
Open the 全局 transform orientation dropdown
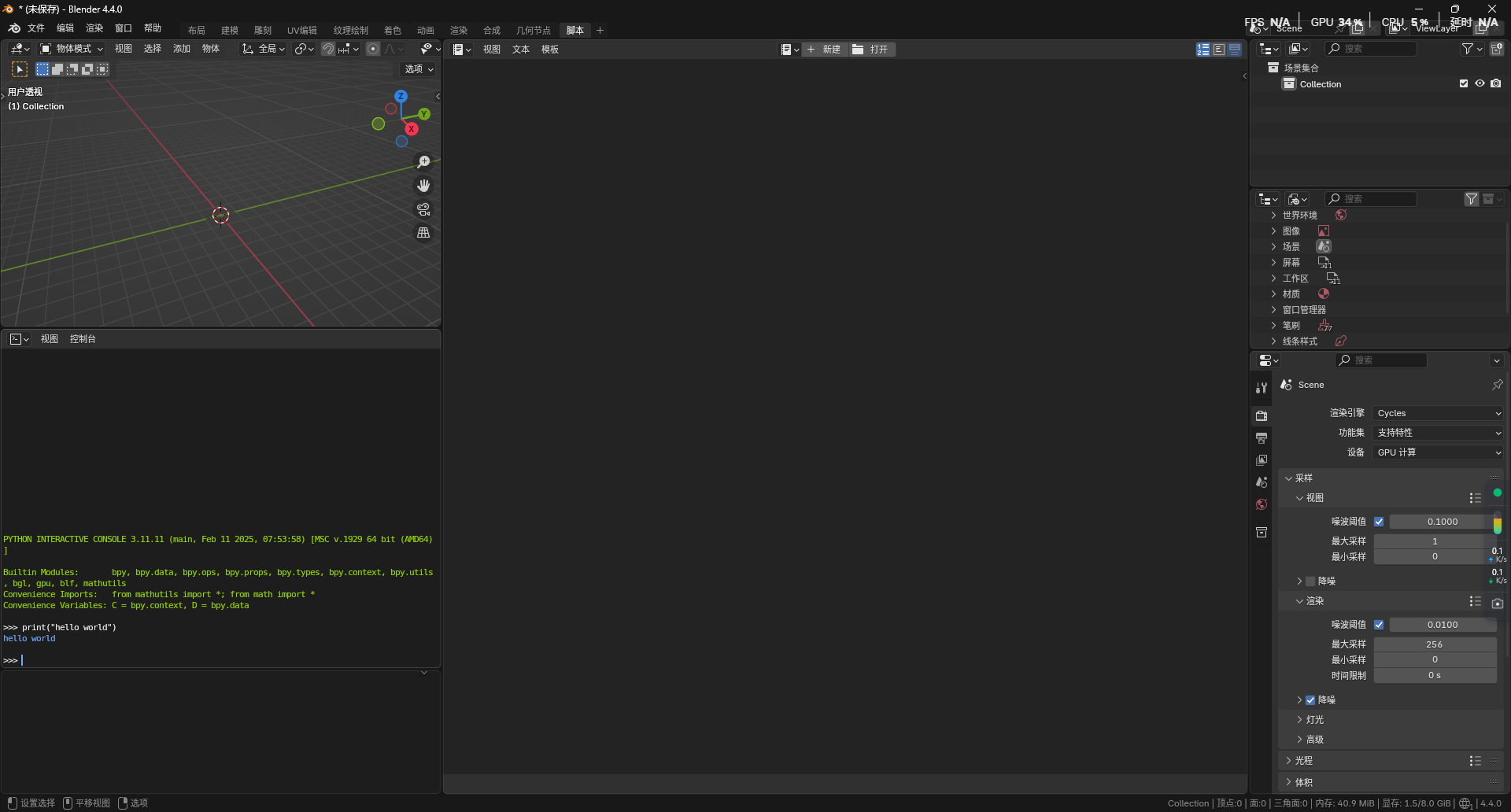264,49
